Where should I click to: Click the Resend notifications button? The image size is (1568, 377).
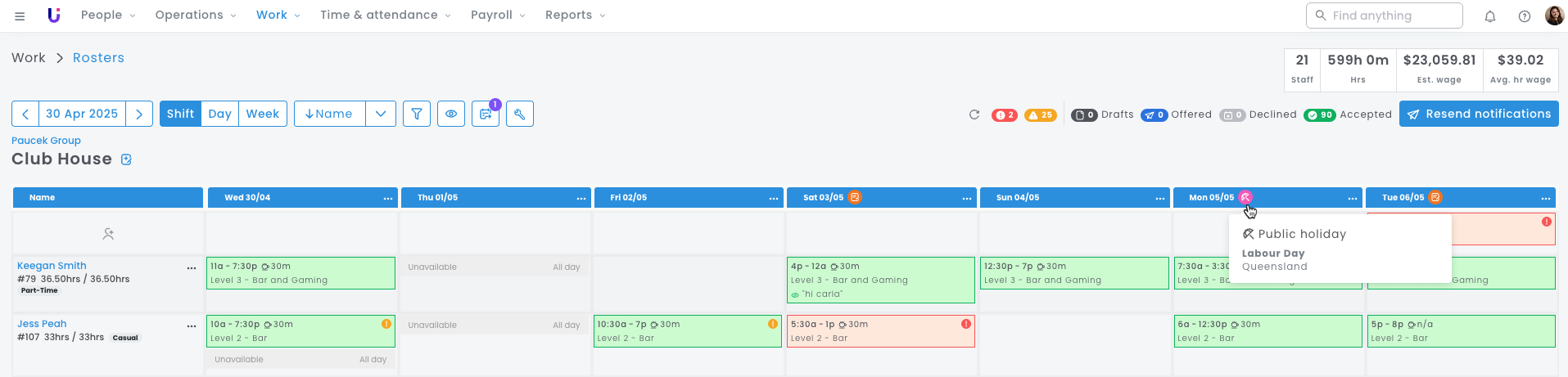(x=1479, y=114)
